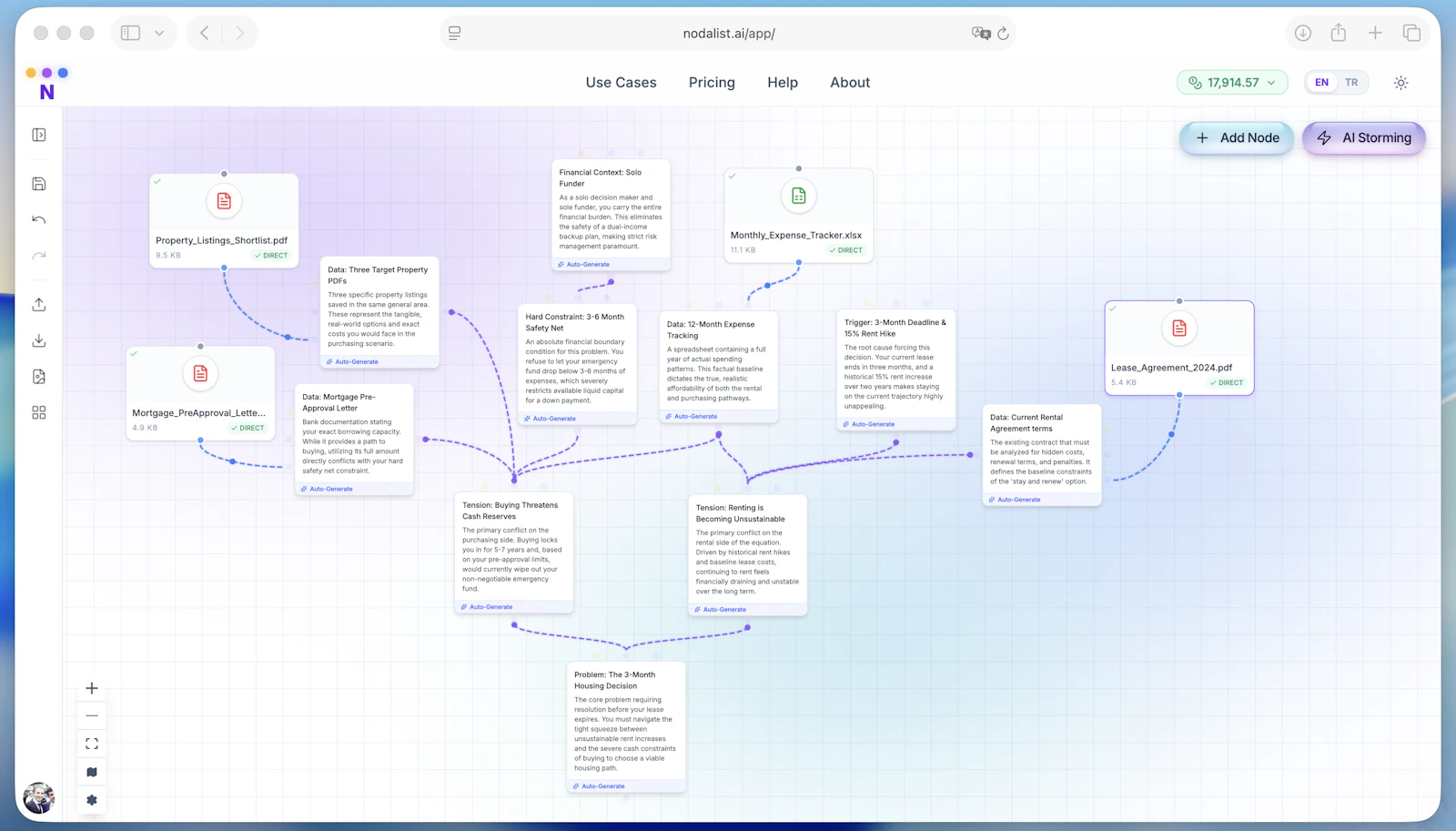Click the download icon in the sidebar
This screenshot has height=831, width=1456.
(39, 340)
